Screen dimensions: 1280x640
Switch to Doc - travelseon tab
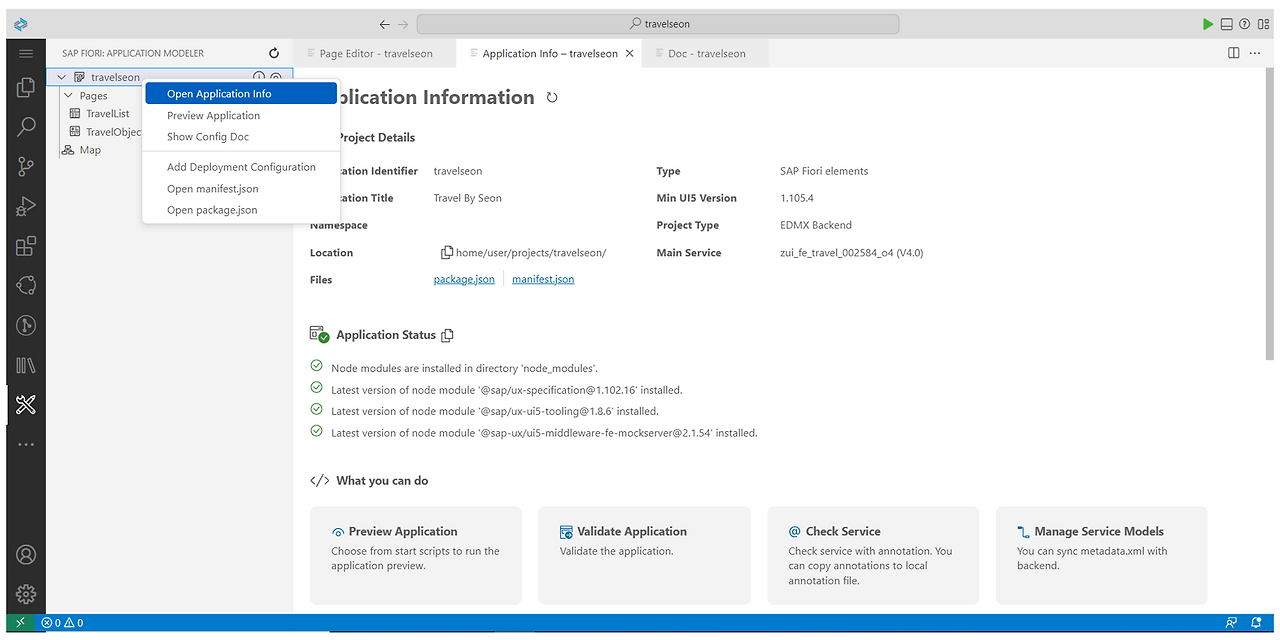(x=706, y=53)
